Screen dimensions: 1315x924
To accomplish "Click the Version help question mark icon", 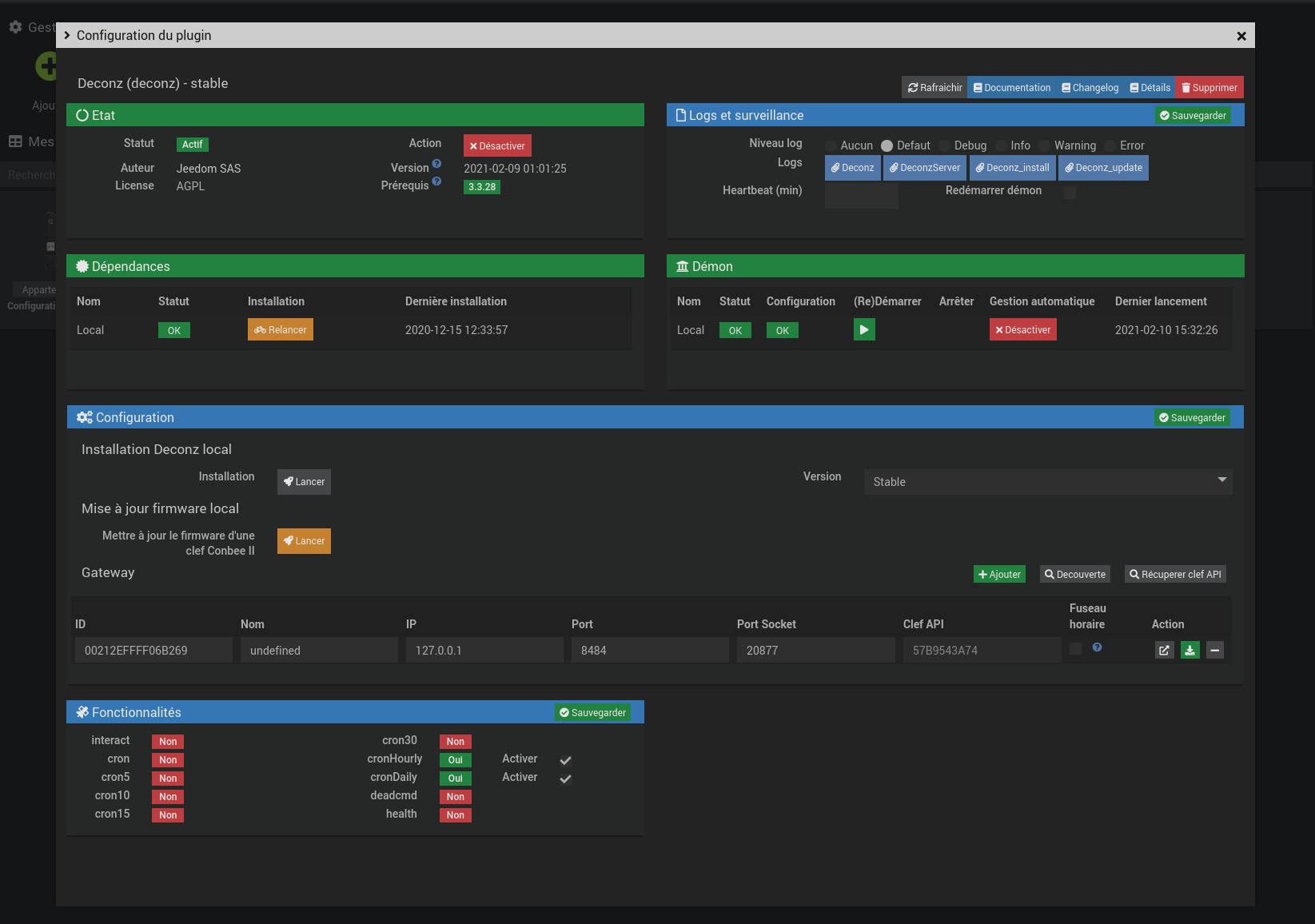I will tap(436, 164).
